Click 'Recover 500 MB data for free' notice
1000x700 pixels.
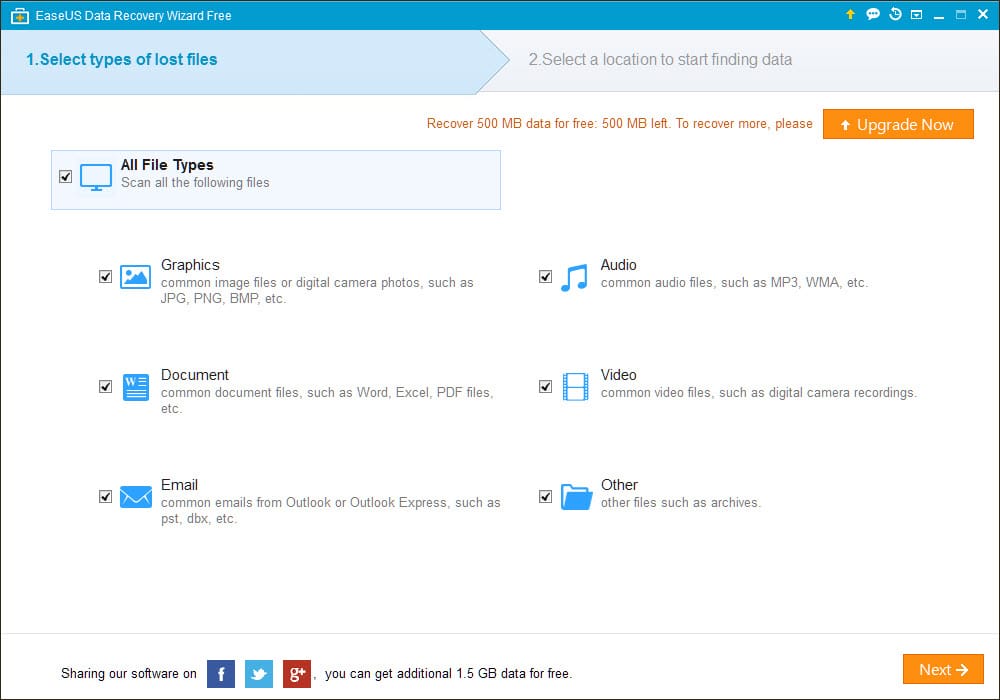(619, 124)
